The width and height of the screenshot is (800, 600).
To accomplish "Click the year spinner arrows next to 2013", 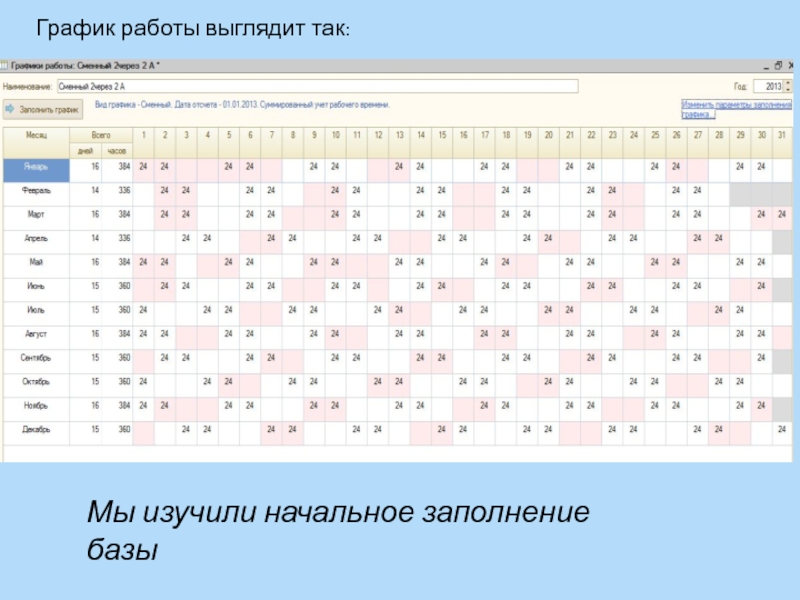I will (x=788, y=87).
